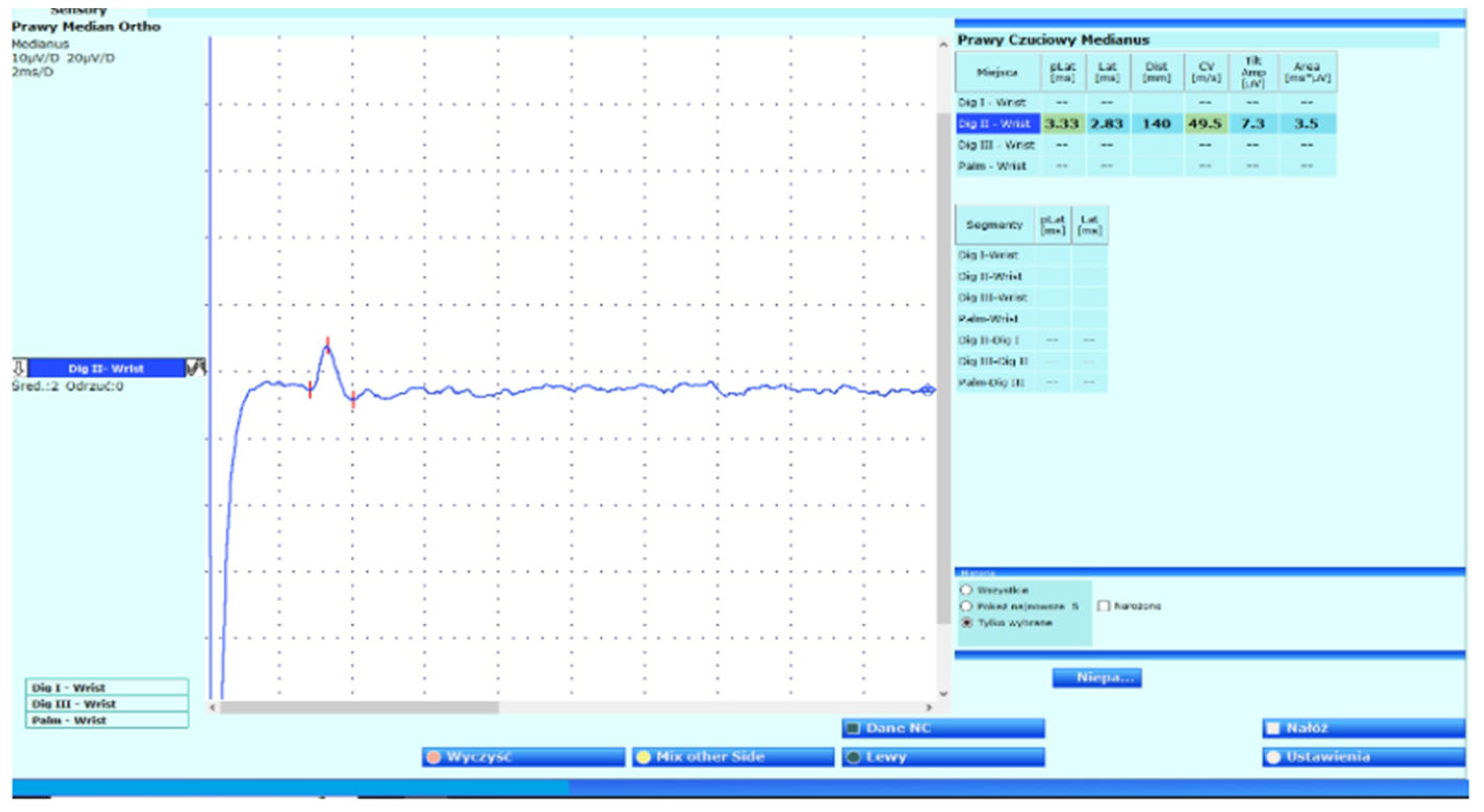The image size is (1484, 812).
Task: Switch to Lewy side button
Action: (x=942, y=757)
